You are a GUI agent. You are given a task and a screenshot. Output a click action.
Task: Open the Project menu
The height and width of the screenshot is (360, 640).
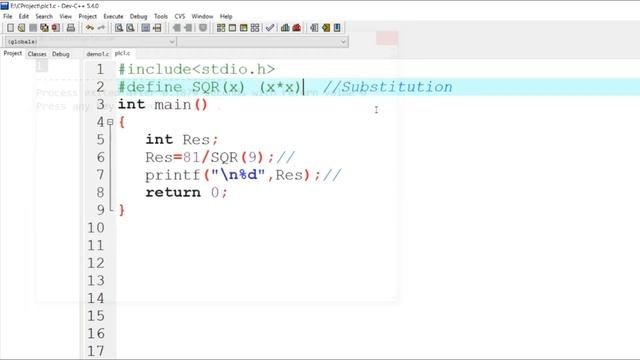(87, 16)
